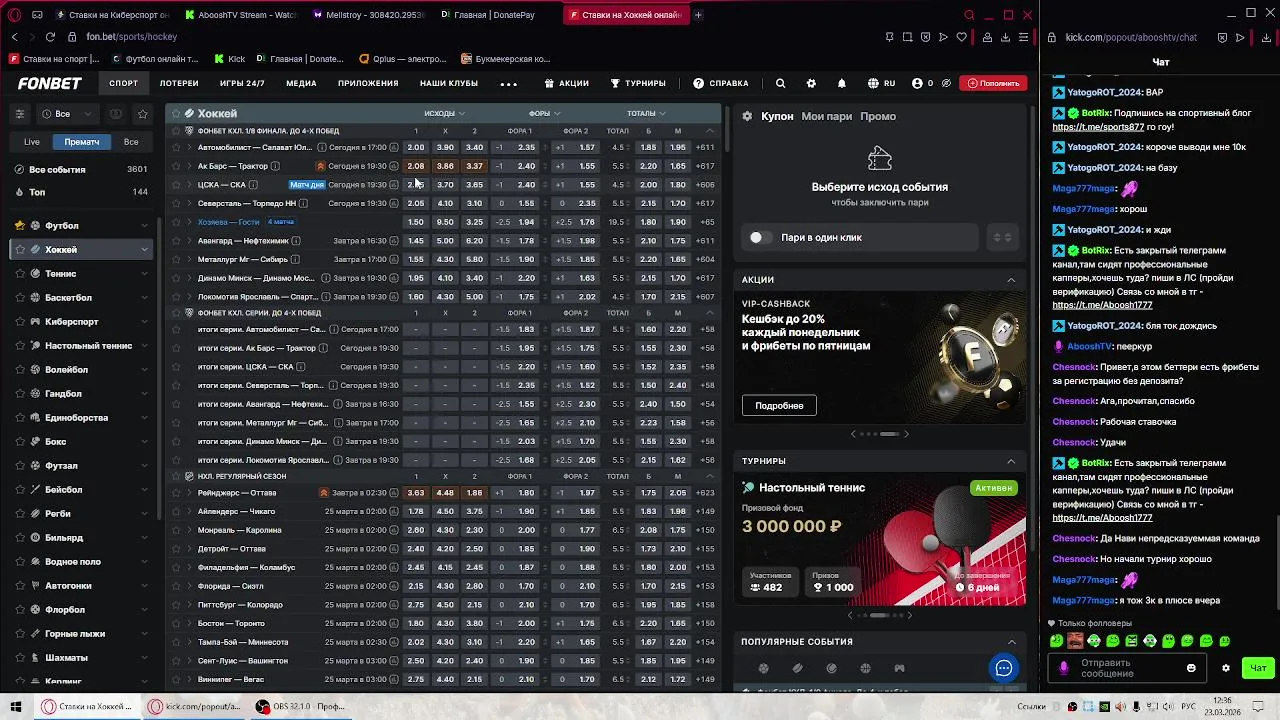
Task: Open the sports filter settings icon
Action: pyautogui.click(x=19, y=114)
